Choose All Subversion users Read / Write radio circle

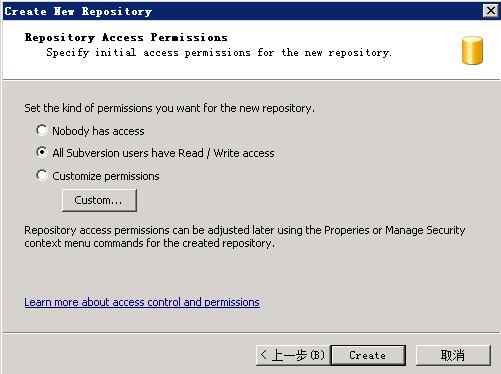pos(42,152)
